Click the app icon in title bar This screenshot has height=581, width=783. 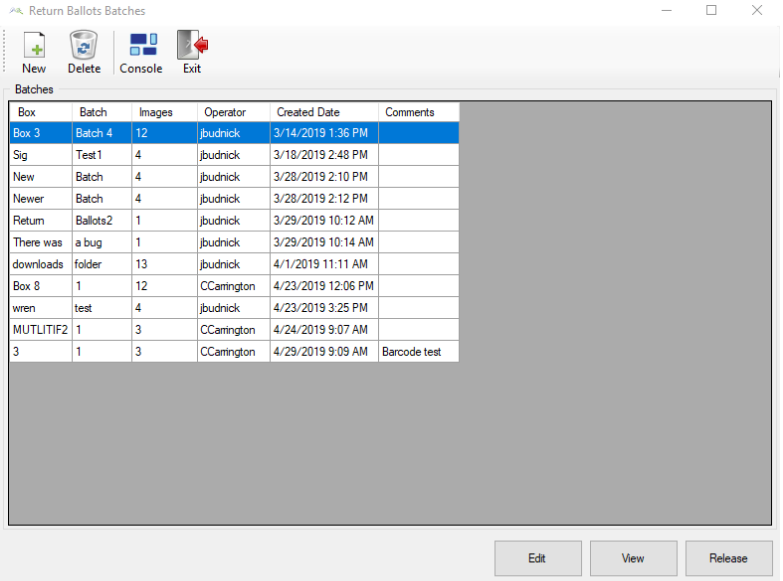[x=16, y=10]
